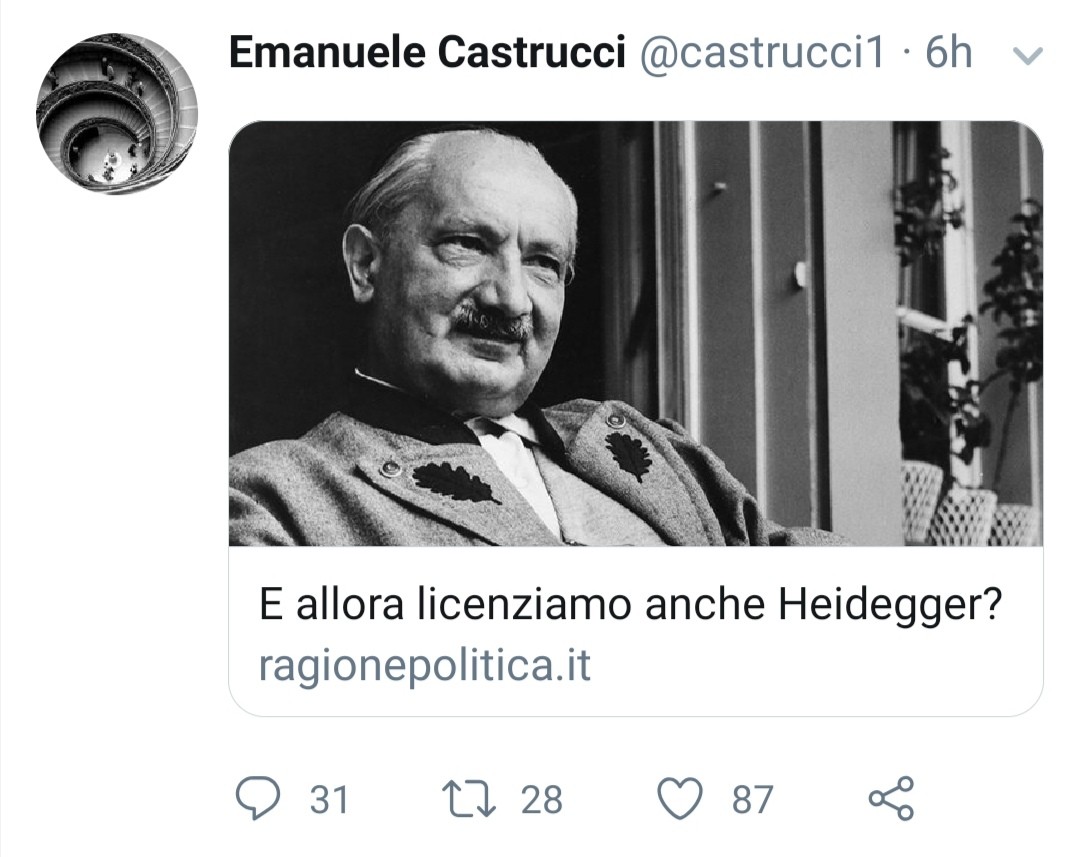The width and height of the screenshot is (1080, 857).
Task: Expand tweet options chevron
Action: [x=1028, y=55]
